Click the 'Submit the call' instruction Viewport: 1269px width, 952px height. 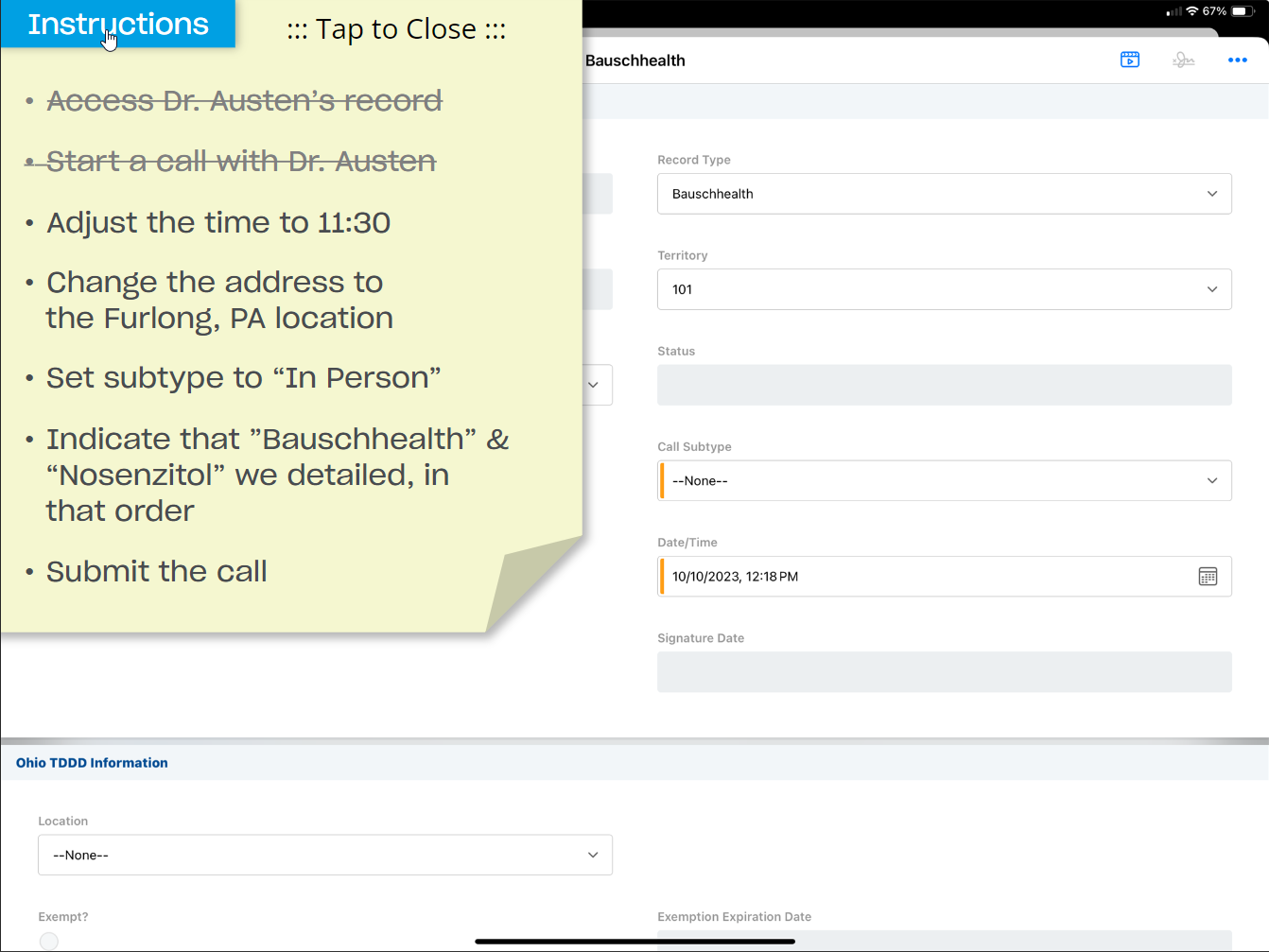coord(157,571)
